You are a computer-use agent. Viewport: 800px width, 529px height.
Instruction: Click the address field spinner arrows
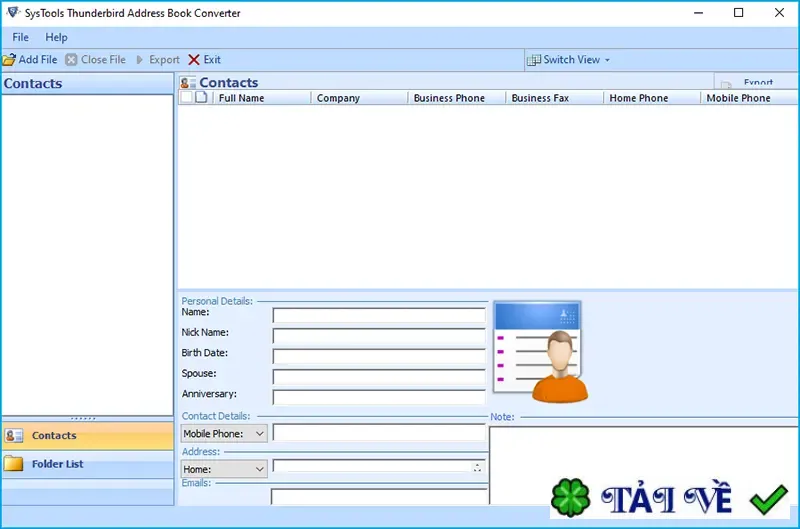click(x=478, y=467)
